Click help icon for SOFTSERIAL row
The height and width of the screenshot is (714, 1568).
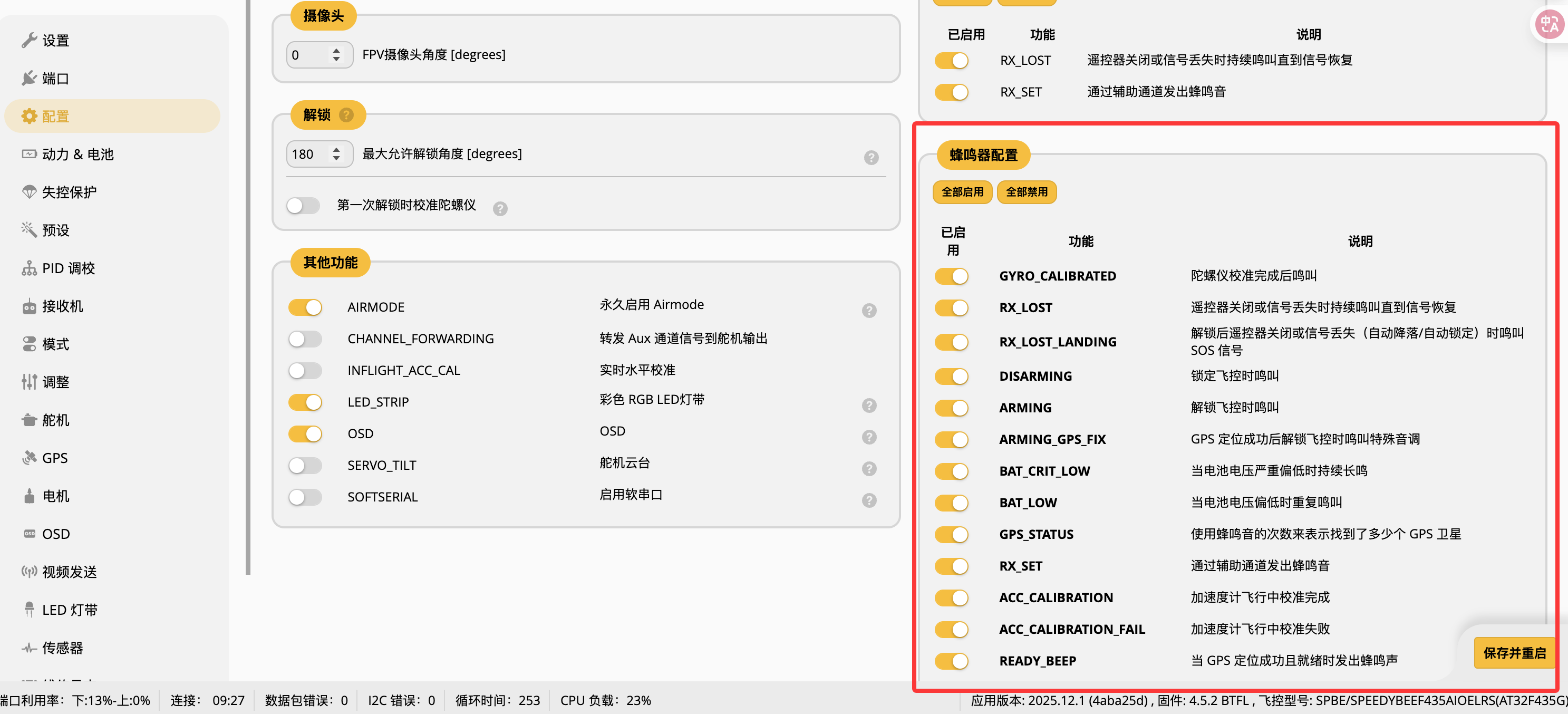pyautogui.click(x=868, y=500)
